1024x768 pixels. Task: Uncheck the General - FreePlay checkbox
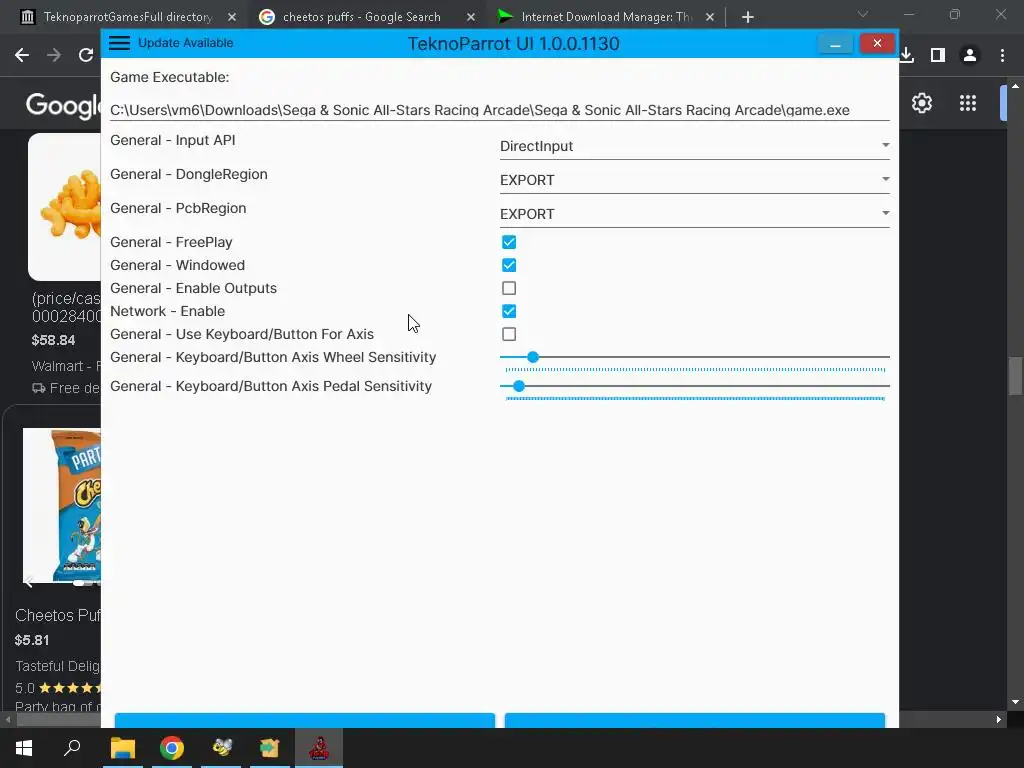[x=509, y=242]
